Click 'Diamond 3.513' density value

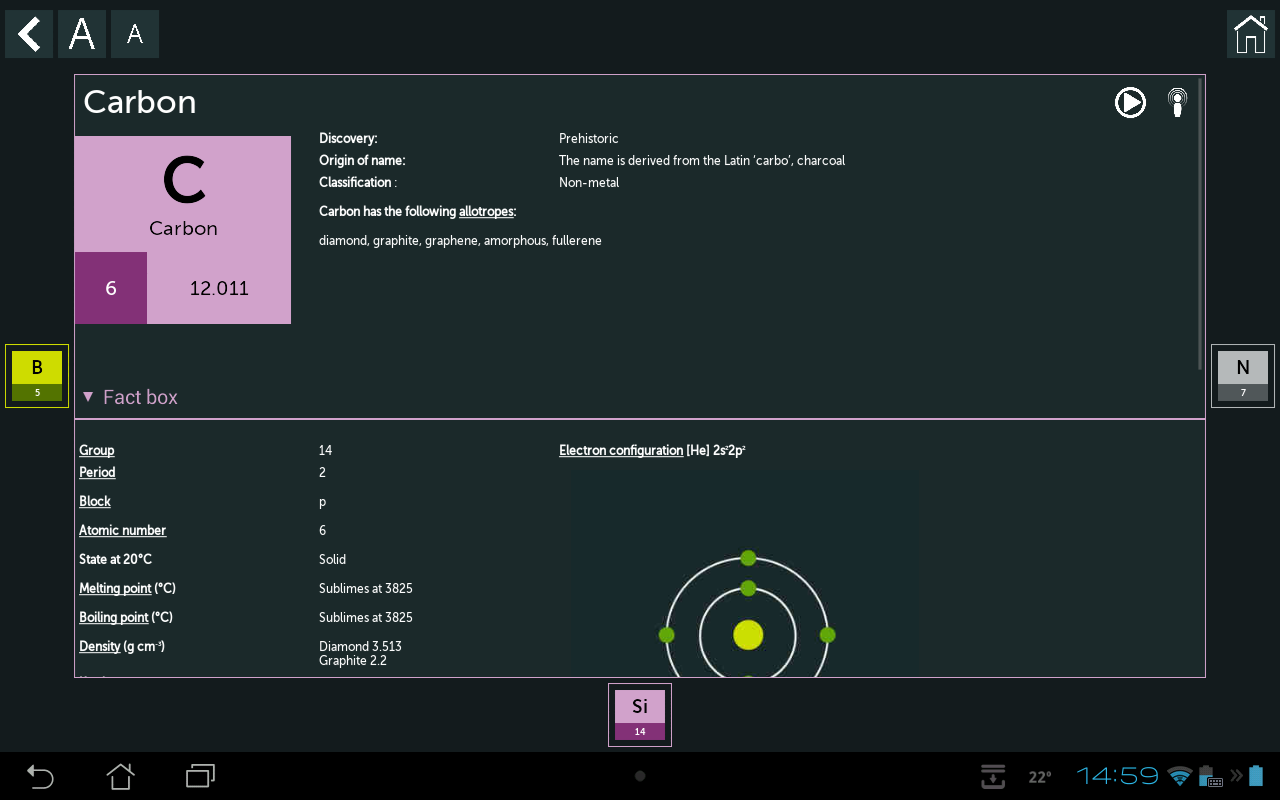(360, 646)
